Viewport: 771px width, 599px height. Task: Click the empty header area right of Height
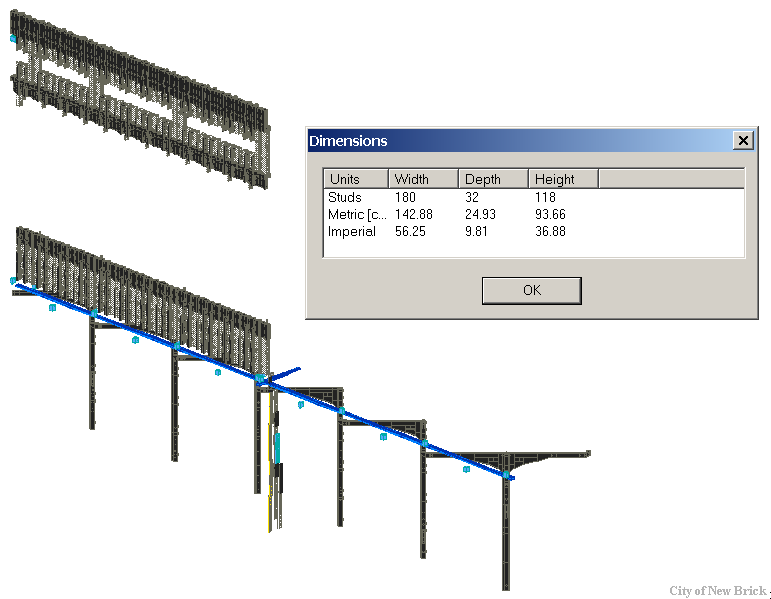671,179
